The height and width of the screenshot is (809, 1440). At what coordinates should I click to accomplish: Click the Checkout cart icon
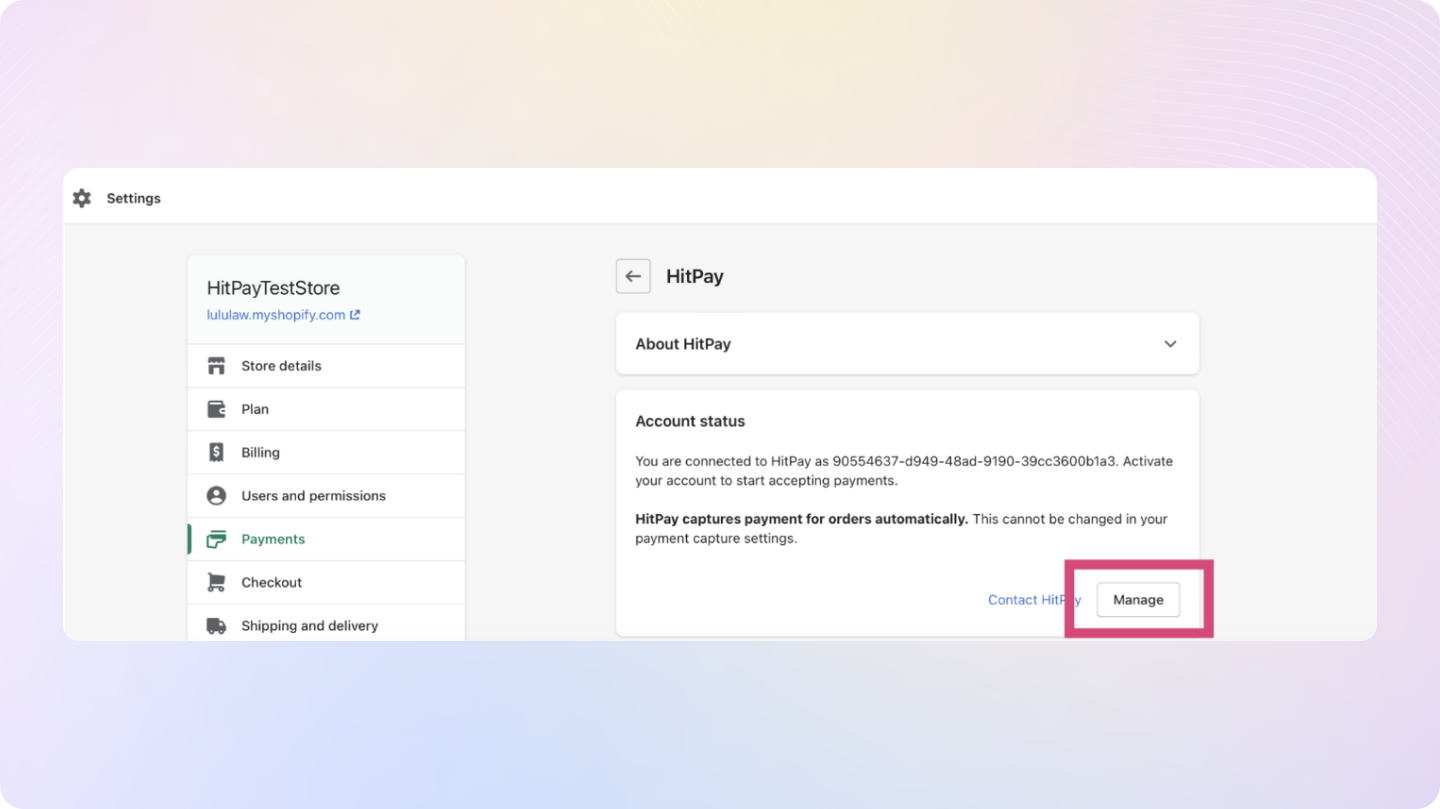click(216, 582)
